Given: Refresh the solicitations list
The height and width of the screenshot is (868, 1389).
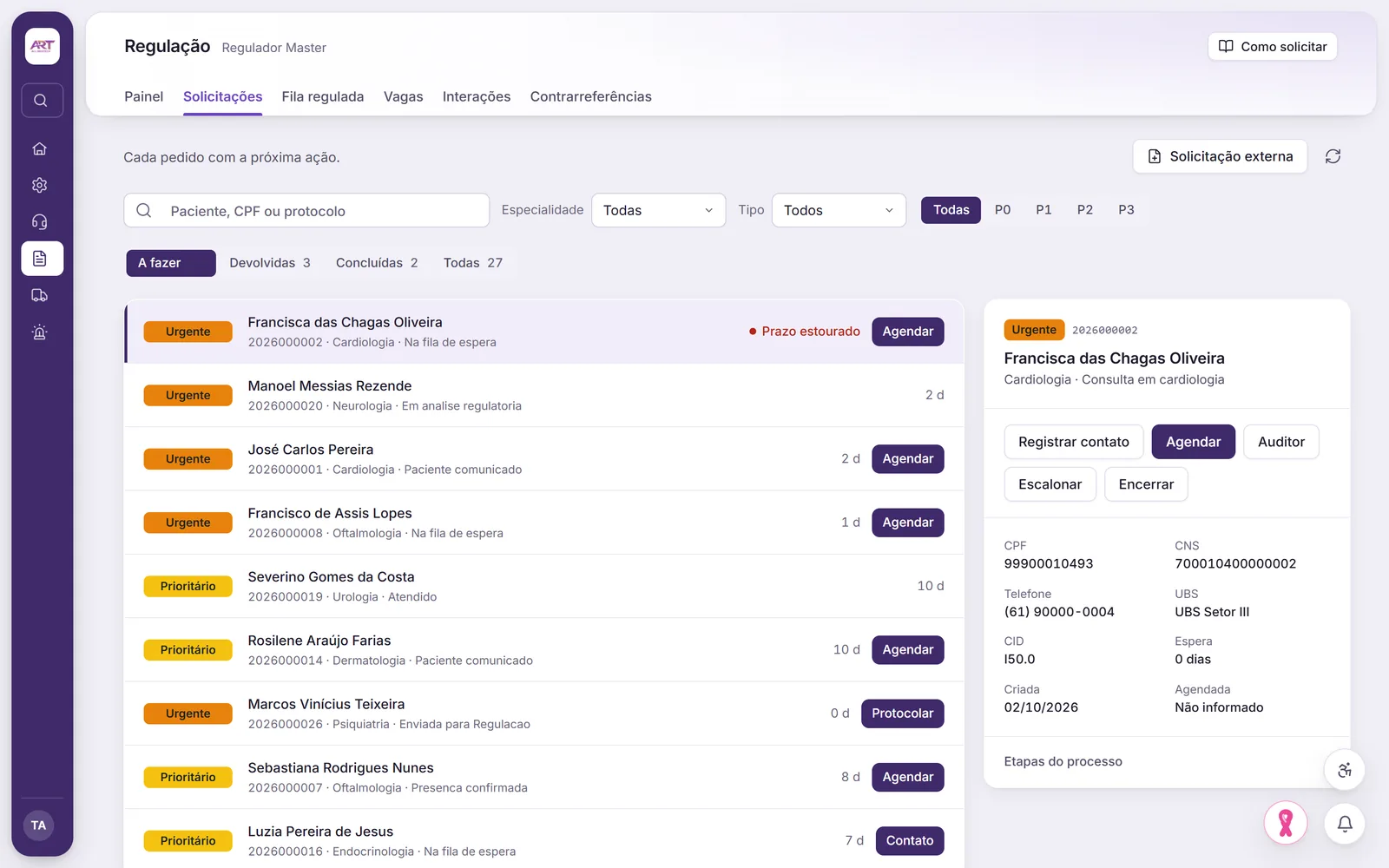Looking at the screenshot, I should (1333, 156).
